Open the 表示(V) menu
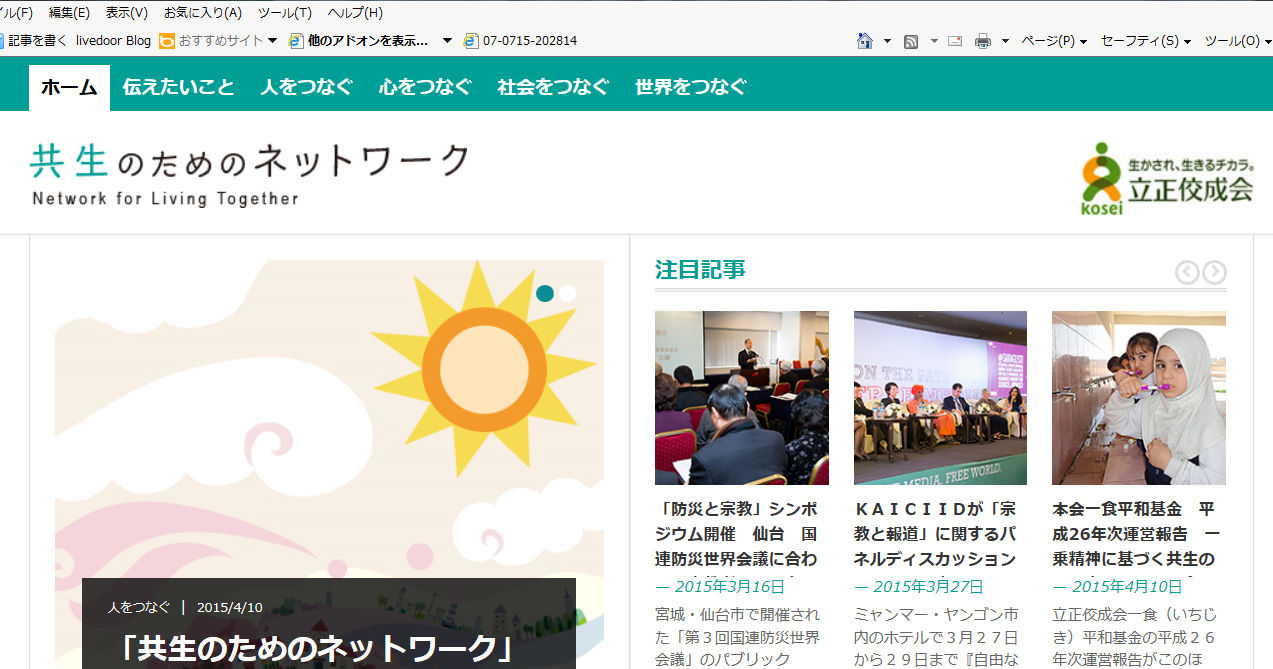The height and width of the screenshot is (669, 1273). [x=127, y=13]
